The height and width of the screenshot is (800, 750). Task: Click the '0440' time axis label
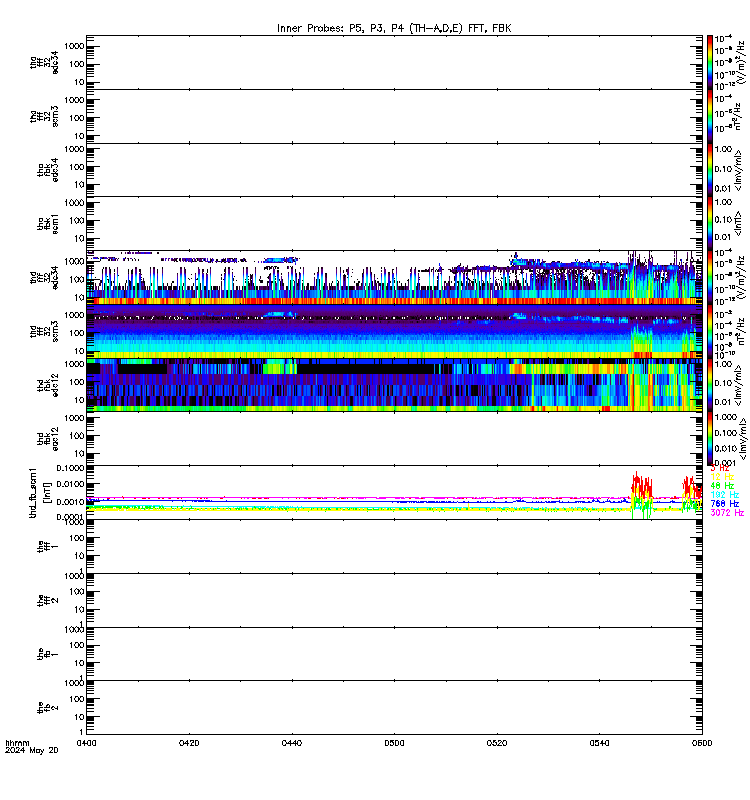tap(292, 743)
